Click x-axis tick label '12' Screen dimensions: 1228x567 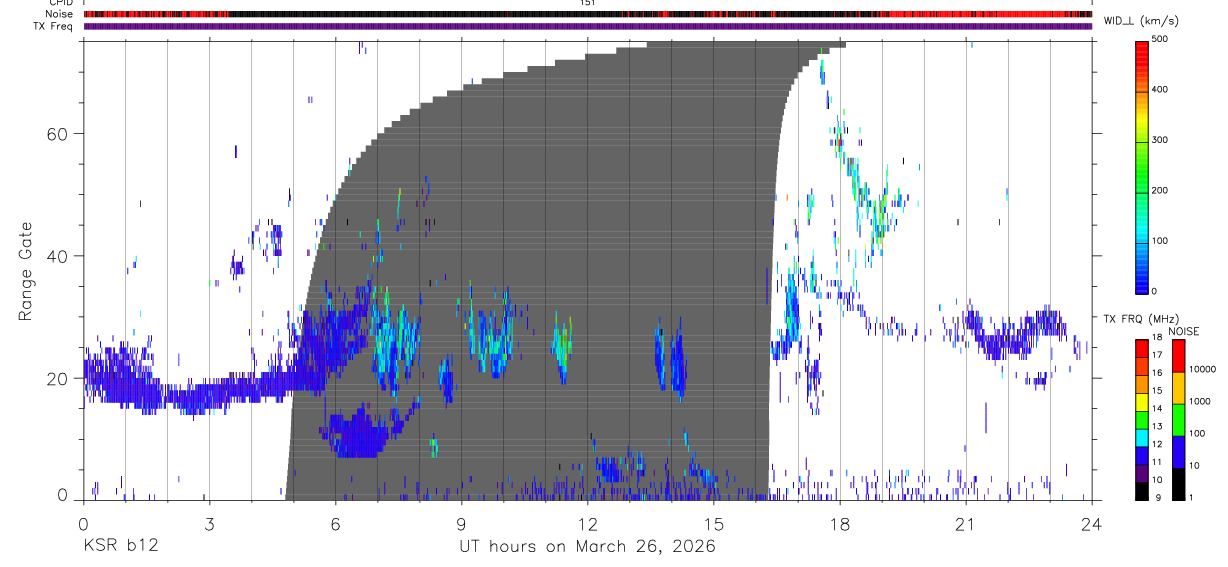coord(587,523)
